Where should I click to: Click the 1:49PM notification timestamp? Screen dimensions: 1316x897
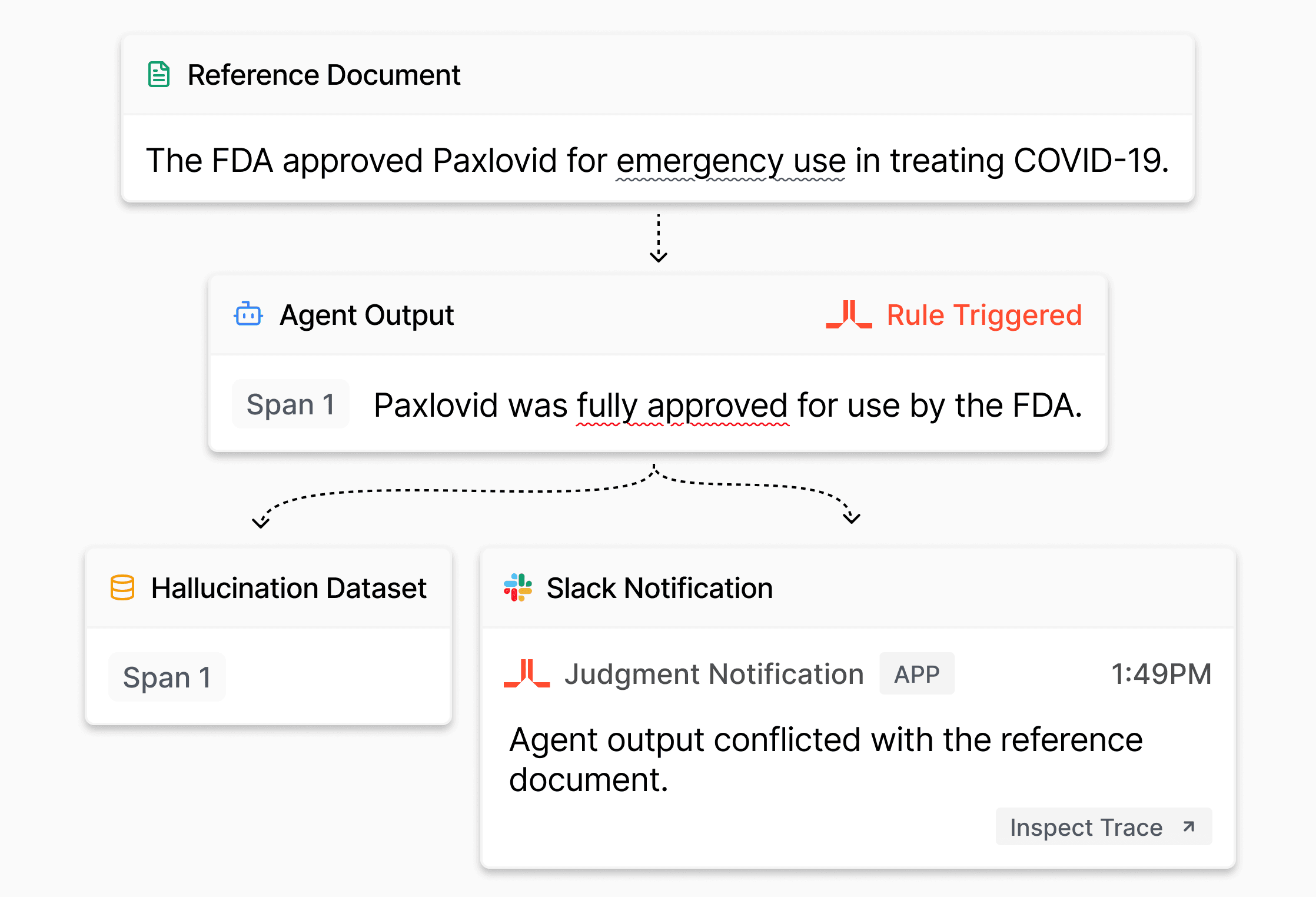point(1161,674)
